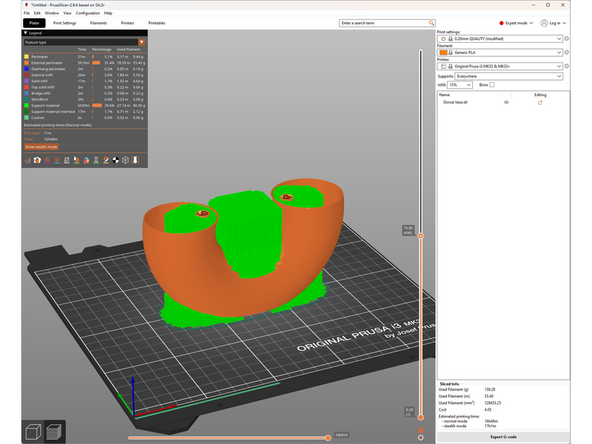Viewport: 592px width, 444px height.
Task: Open the View menu
Action: tap(67, 13)
